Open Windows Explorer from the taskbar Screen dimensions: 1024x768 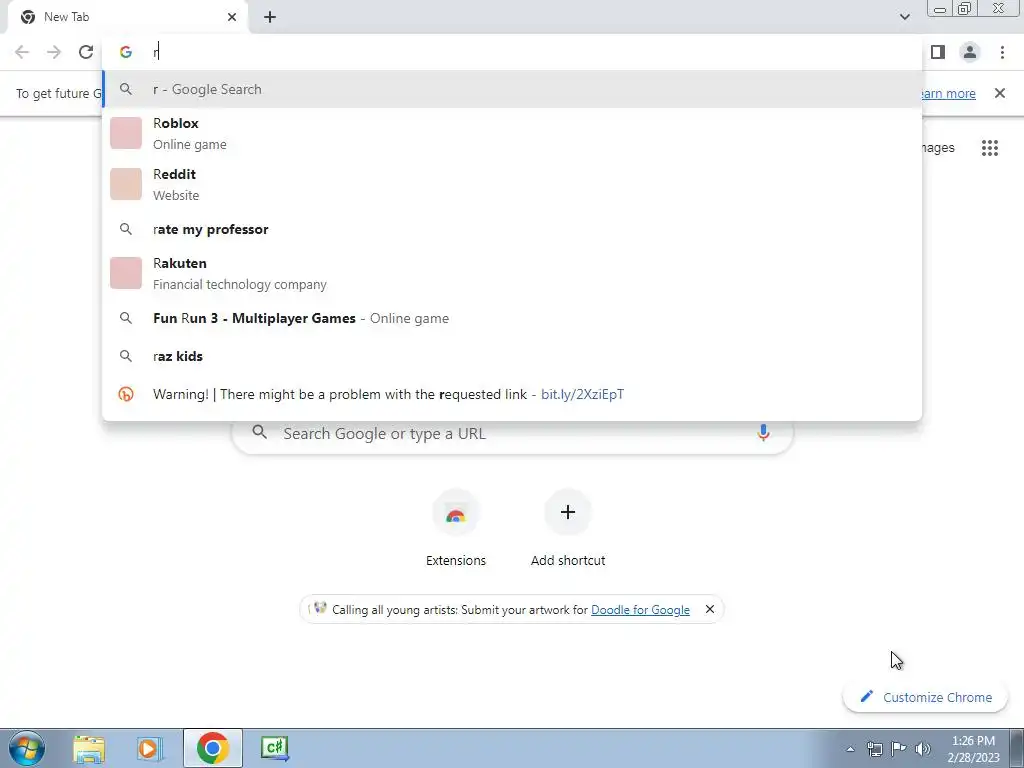click(89, 748)
